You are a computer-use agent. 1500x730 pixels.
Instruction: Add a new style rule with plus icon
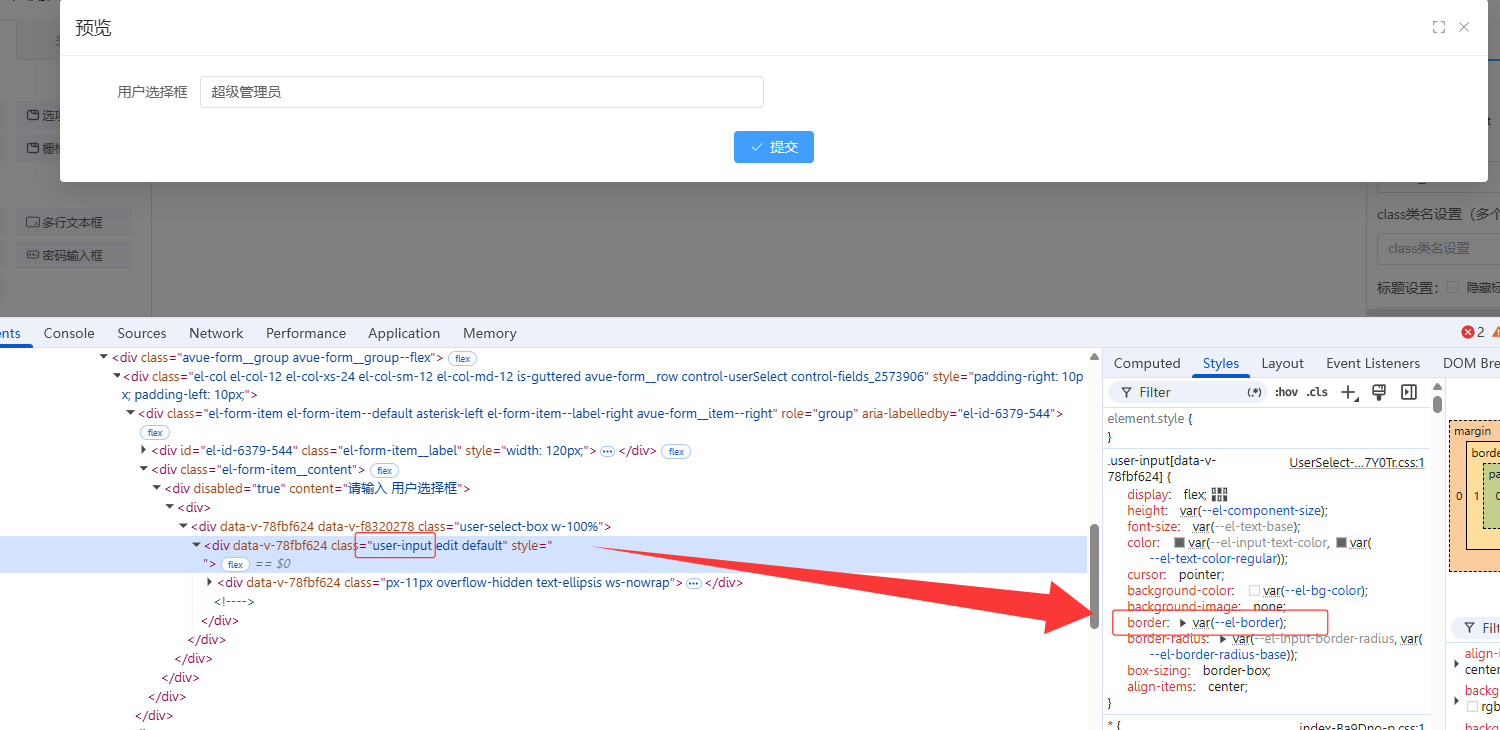pos(1349,392)
